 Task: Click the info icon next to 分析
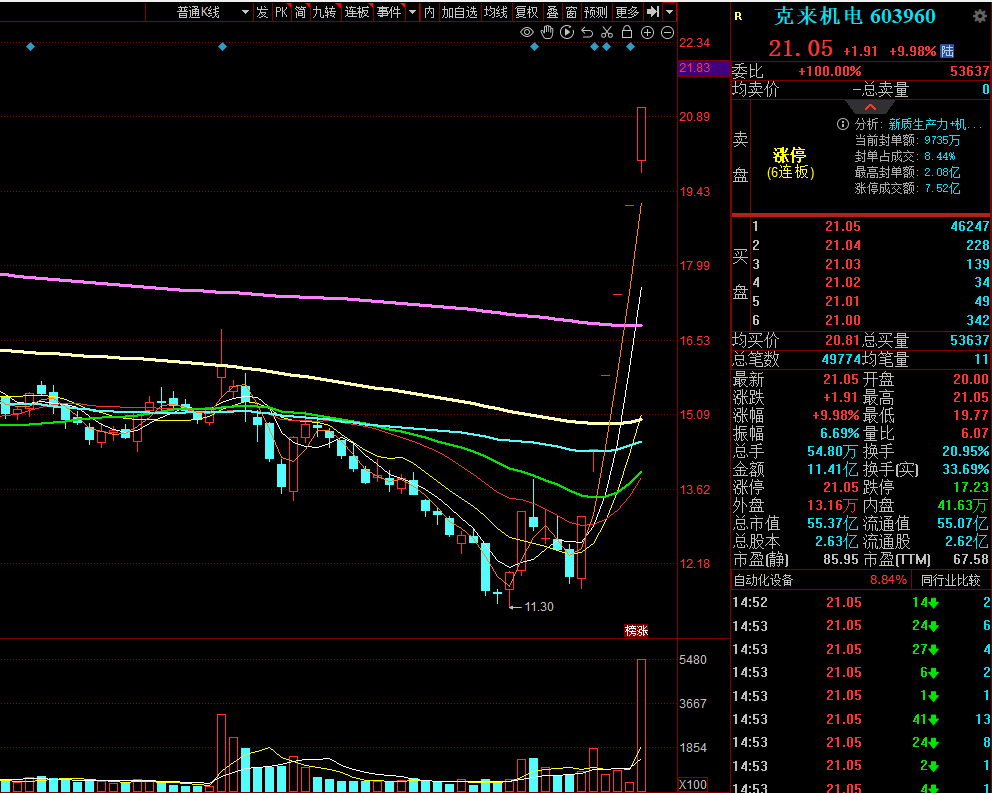pyautogui.click(x=843, y=124)
